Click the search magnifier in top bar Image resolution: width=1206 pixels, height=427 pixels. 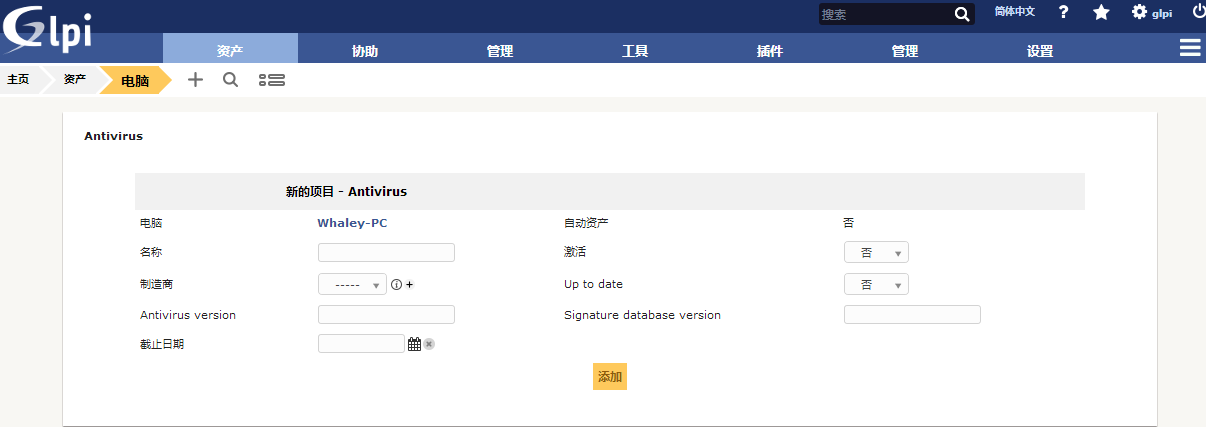coord(961,14)
